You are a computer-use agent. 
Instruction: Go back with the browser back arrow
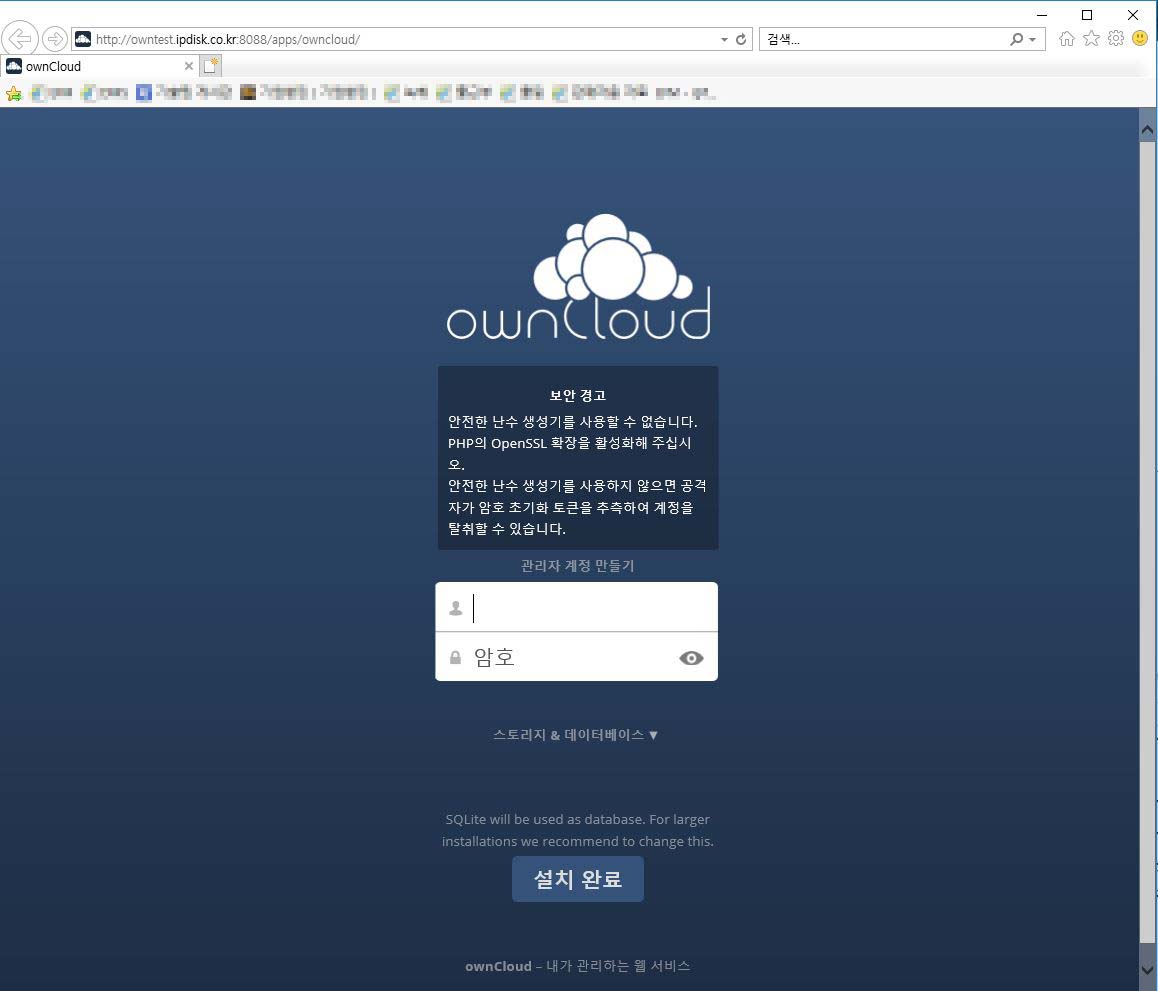click(x=20, y=38)
